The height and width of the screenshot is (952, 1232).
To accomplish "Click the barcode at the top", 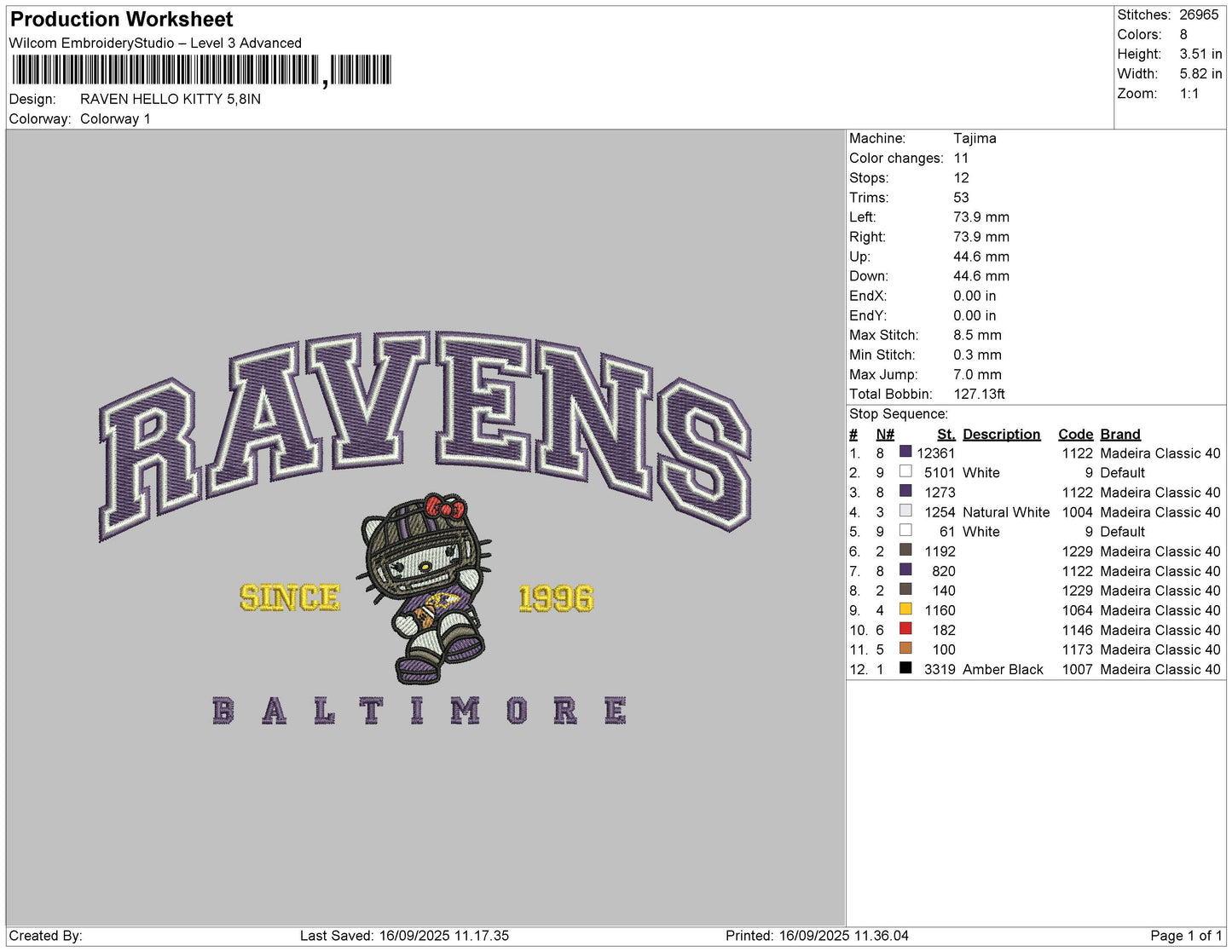I will [x=202, y=70].
